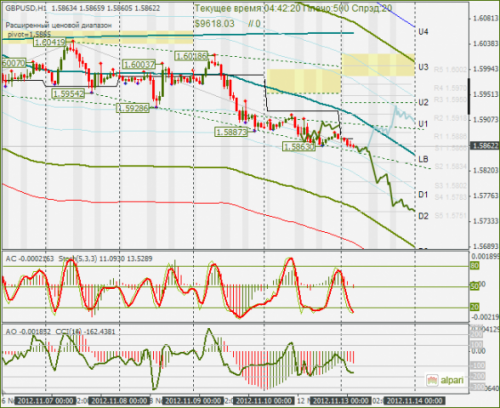Click the stochastic 80 level marker

(x=475, y=266)
